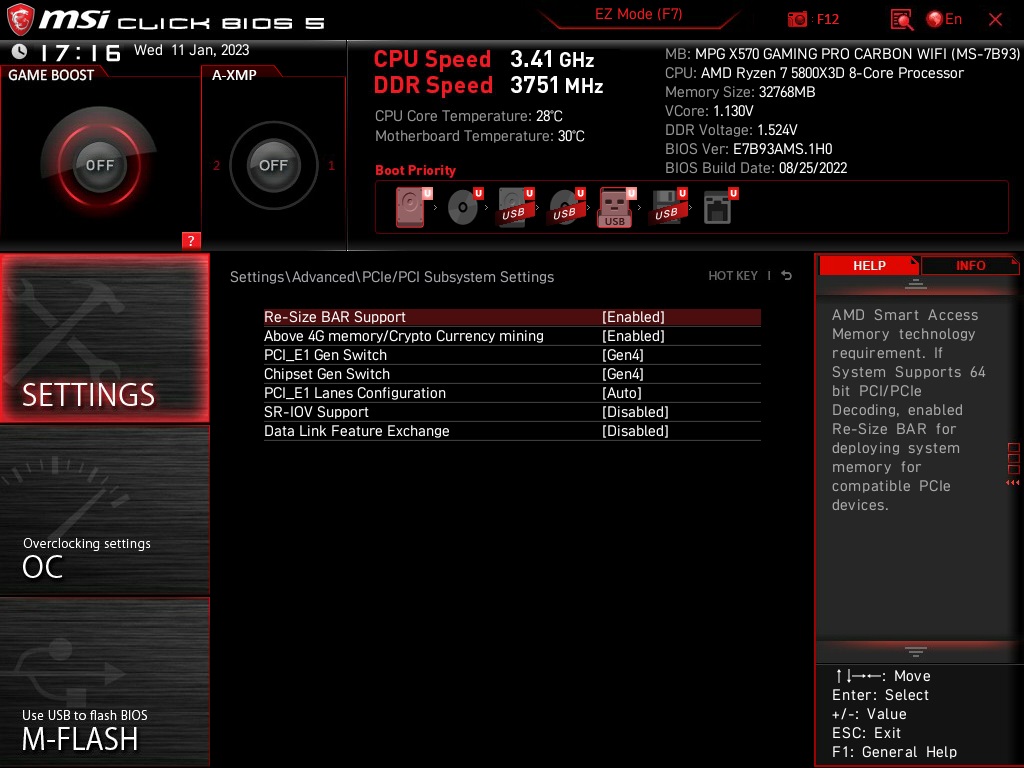This screenshot has height=768, width=1024.
Task: Click the Motherboard Temperature 30°C reading
Action: [x=479, y=136]
